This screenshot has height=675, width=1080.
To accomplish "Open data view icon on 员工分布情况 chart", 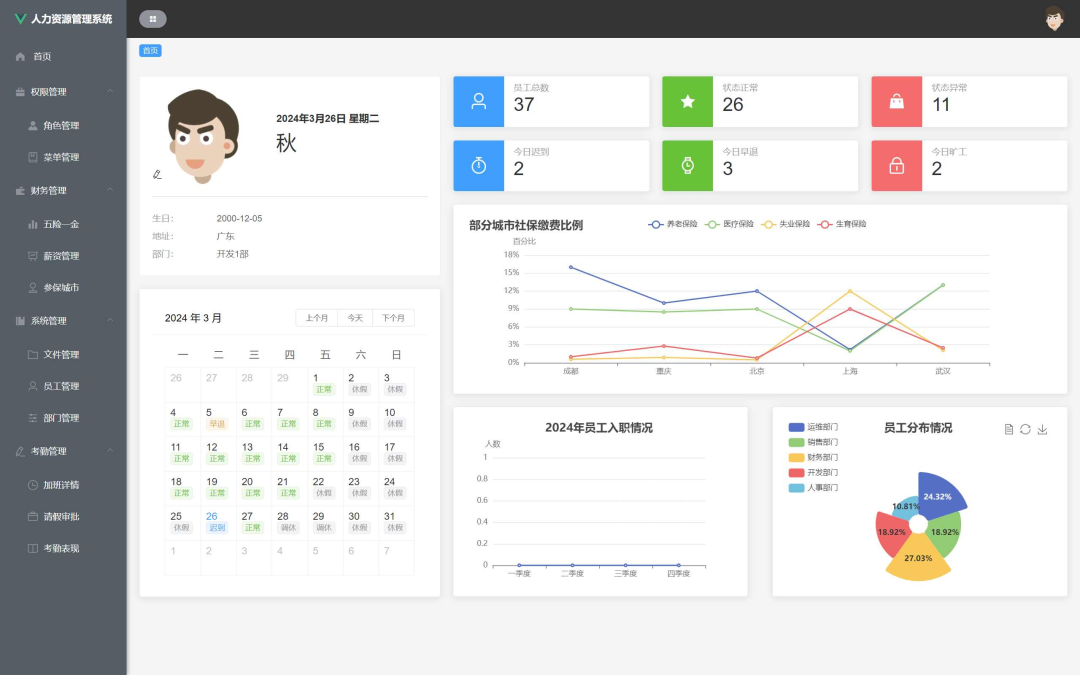I will click(x=1009, y=429).
